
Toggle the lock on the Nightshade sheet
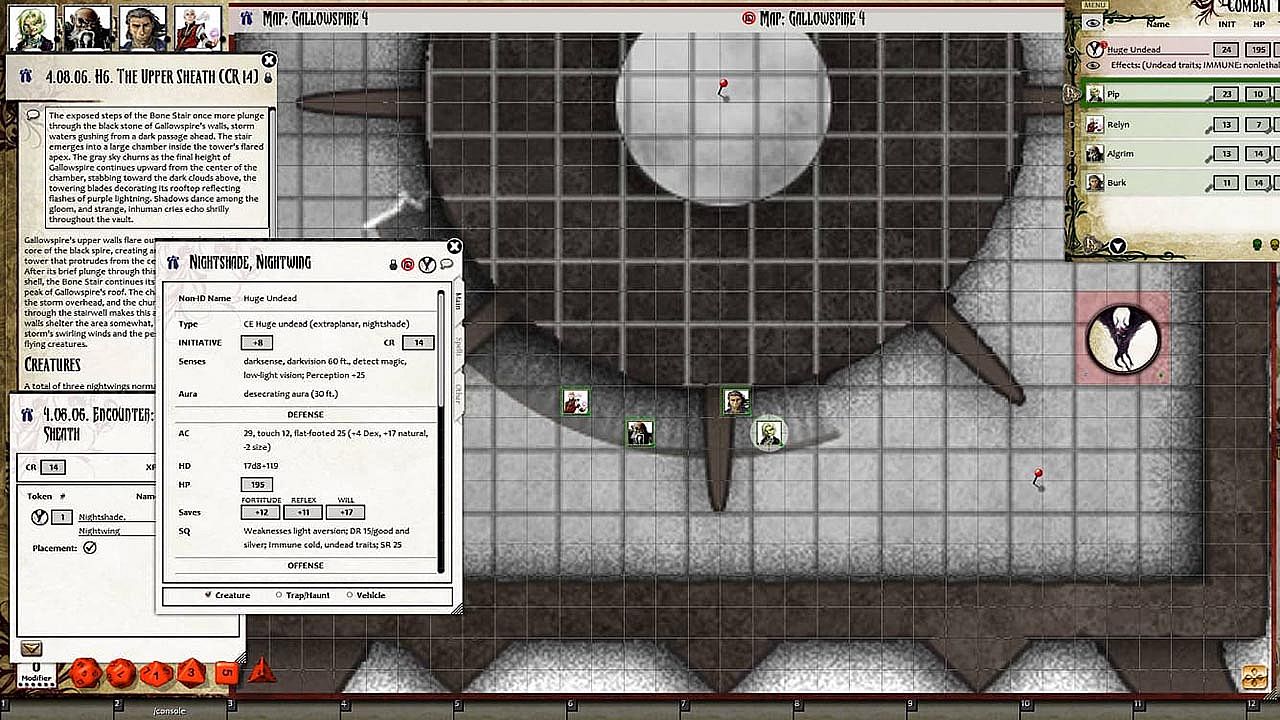tap(393, 265)
